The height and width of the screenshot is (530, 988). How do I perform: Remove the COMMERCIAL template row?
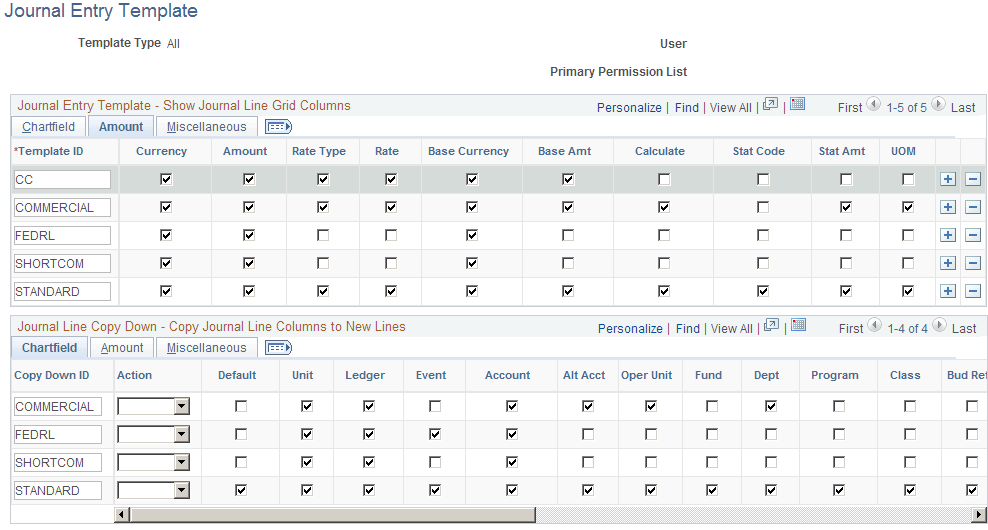point(973,207)
